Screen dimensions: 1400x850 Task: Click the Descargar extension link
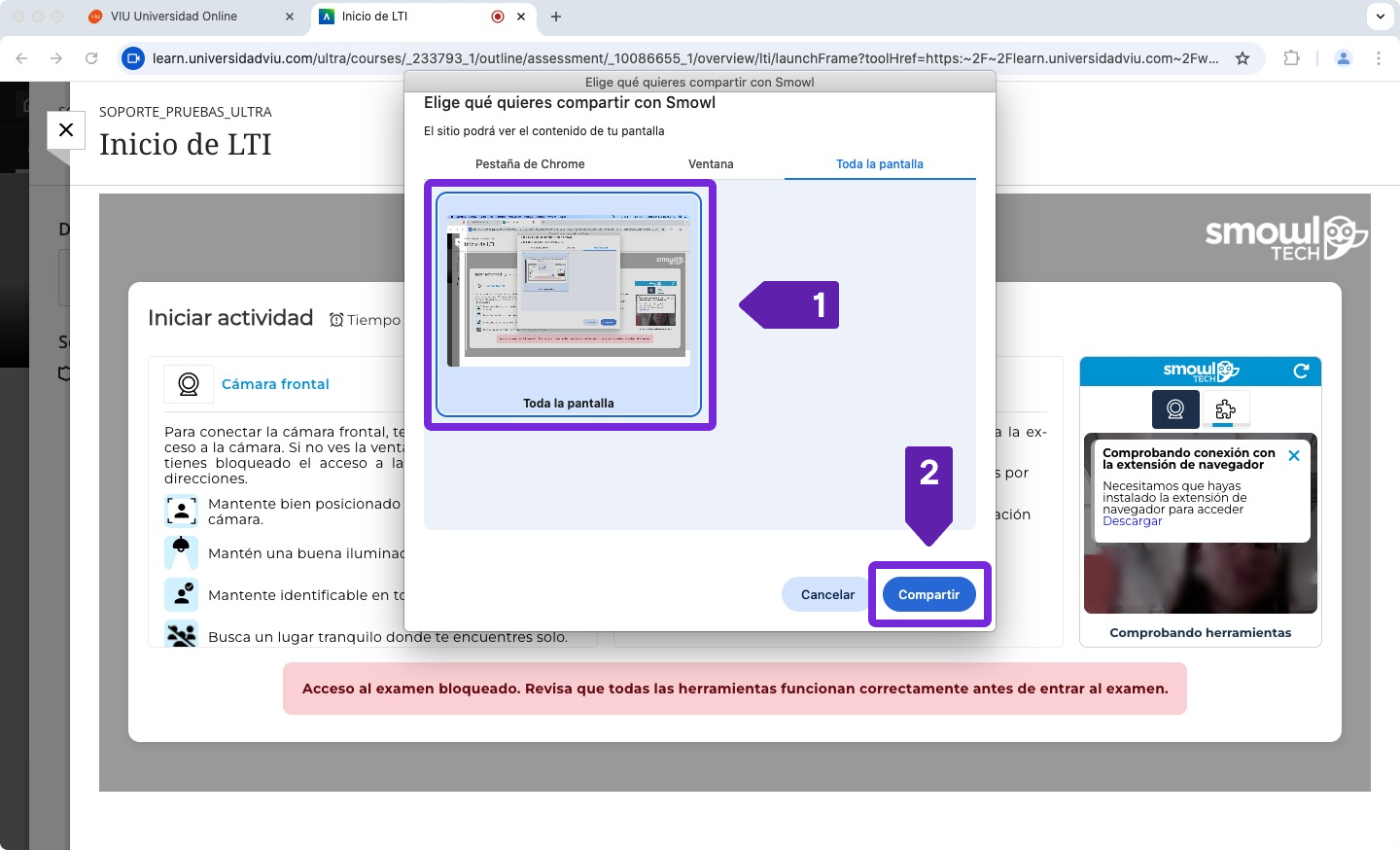click(x=1132, y=521)
